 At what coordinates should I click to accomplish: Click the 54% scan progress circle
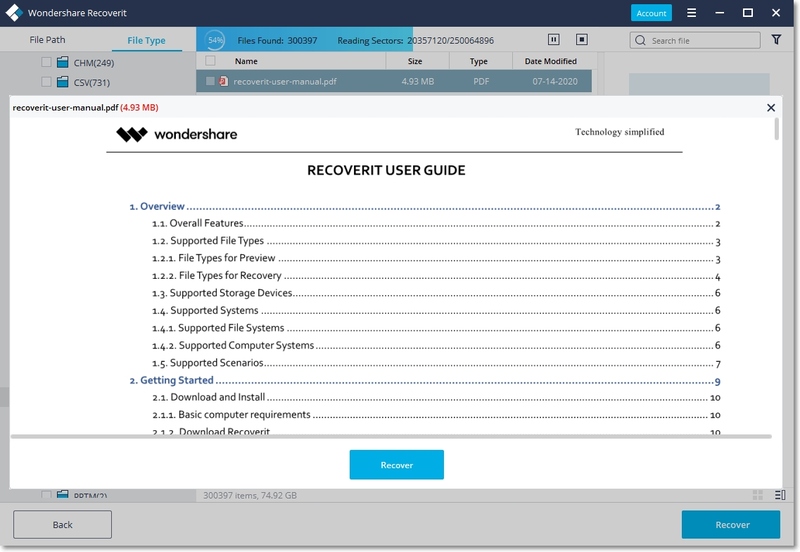click(215, 40)
